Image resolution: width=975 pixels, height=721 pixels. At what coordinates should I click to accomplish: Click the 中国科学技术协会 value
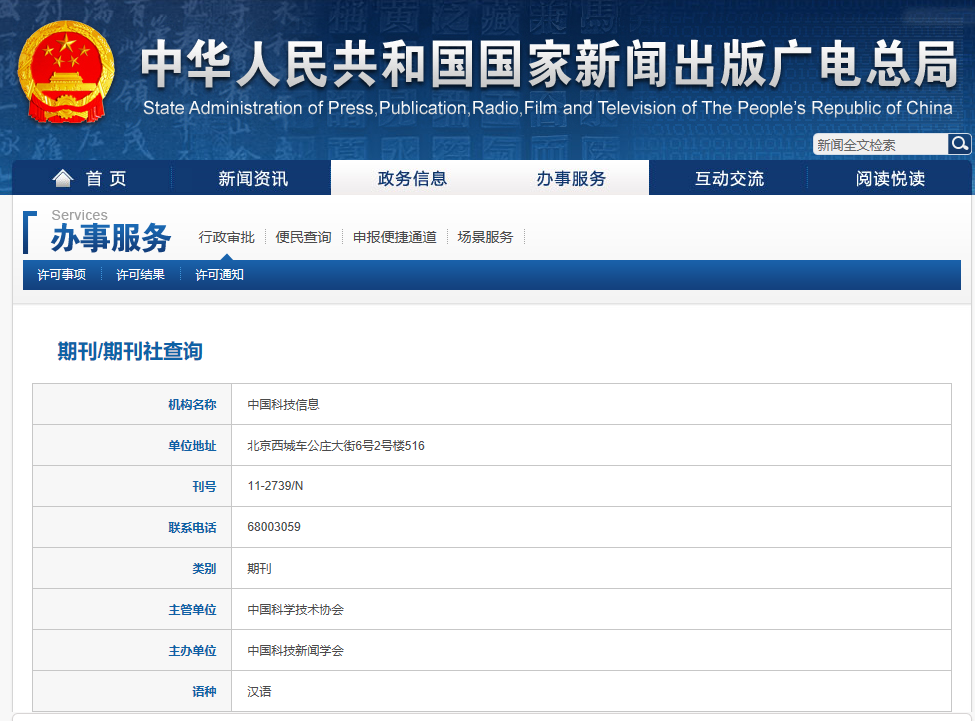click(295, 610)
